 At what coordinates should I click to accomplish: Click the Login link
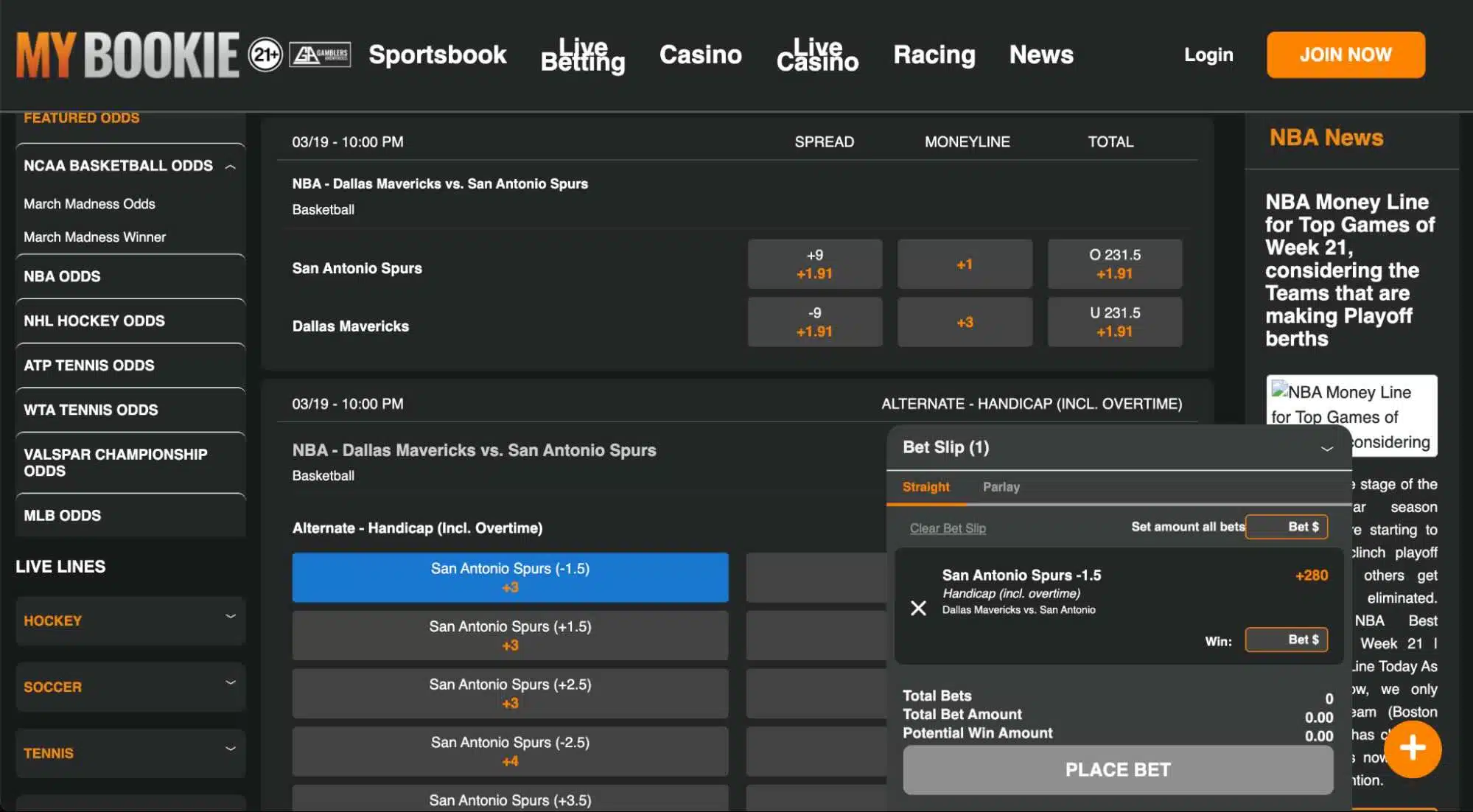coord(1208,54)
